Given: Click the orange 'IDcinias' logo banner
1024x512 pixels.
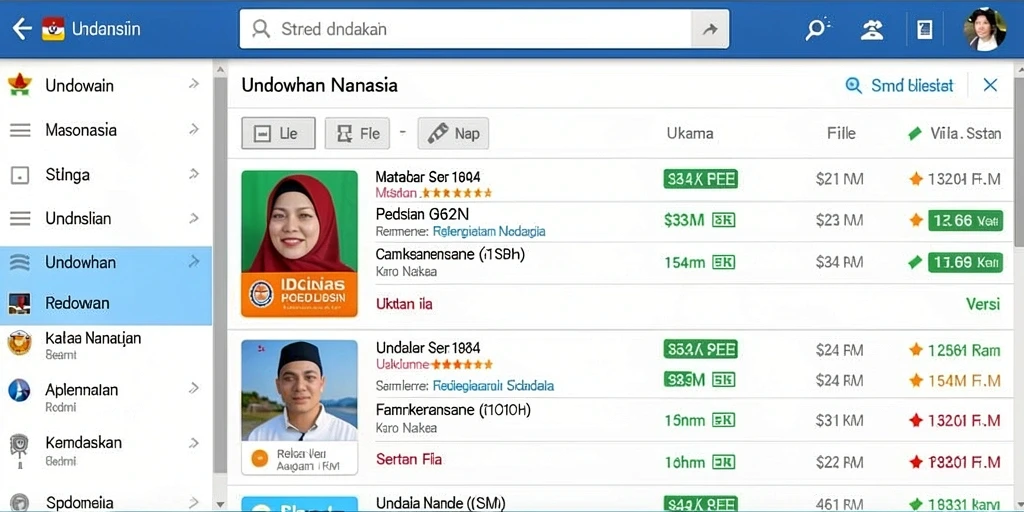Looking at the screenshot, I should click(300, 295).
